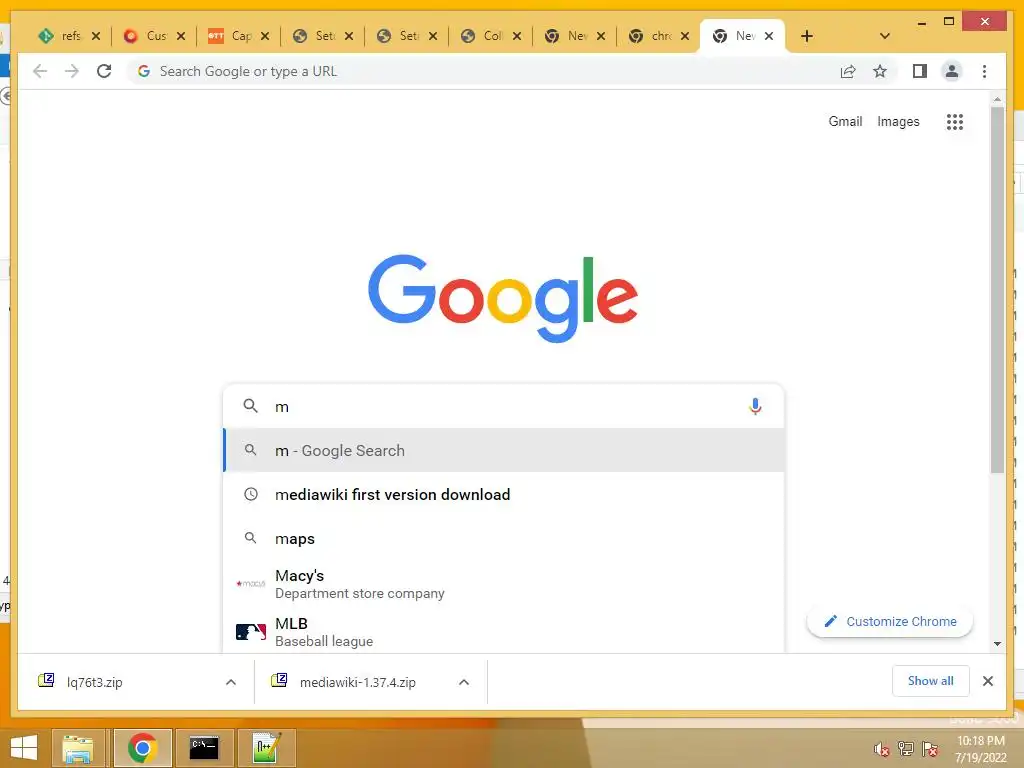
Task: Close the downloads bar
Action: point(987,681)
